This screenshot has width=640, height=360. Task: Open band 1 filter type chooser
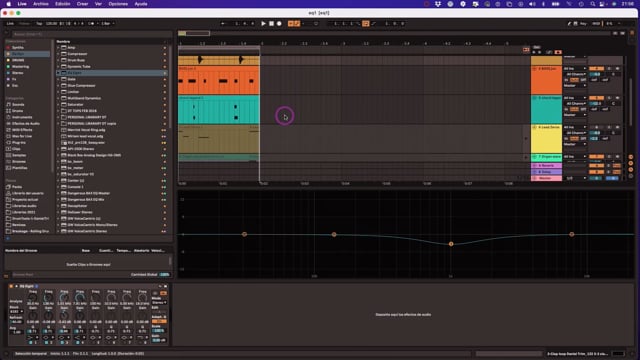pyautogui.click(x=32, y=338)
